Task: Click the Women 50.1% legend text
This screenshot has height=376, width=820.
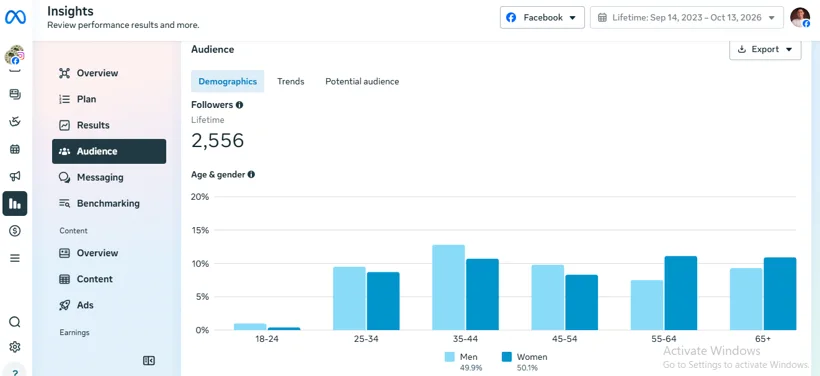Action: coord(532,362)
